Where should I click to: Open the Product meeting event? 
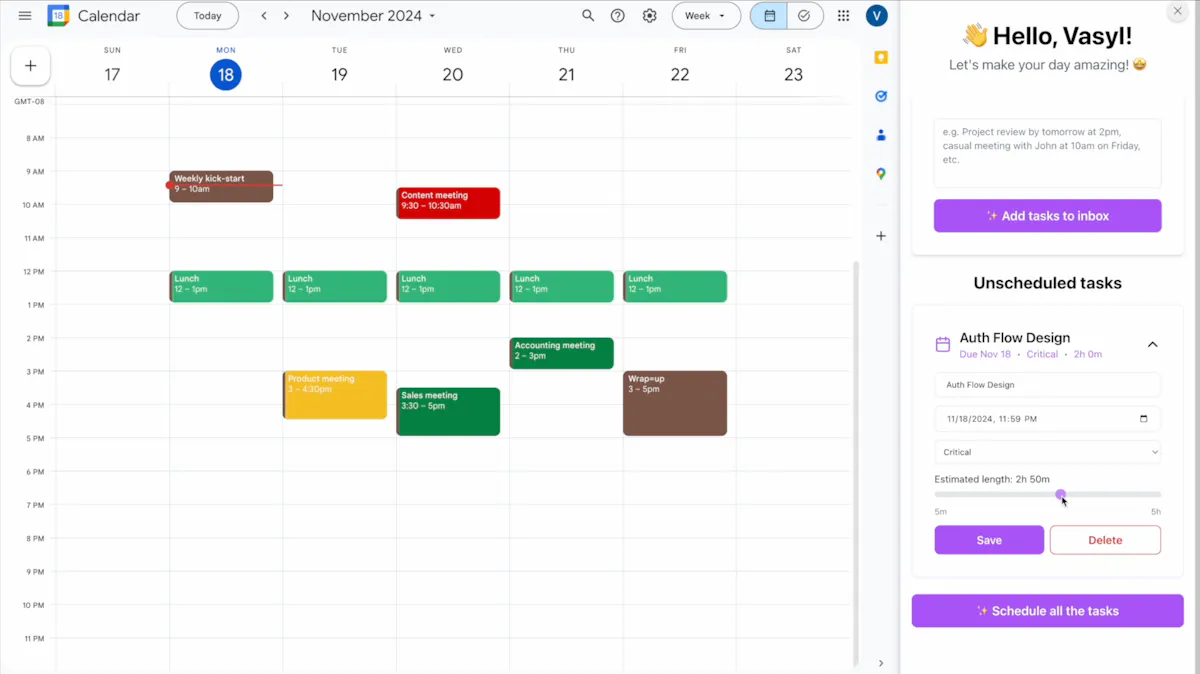click(335, 395)
